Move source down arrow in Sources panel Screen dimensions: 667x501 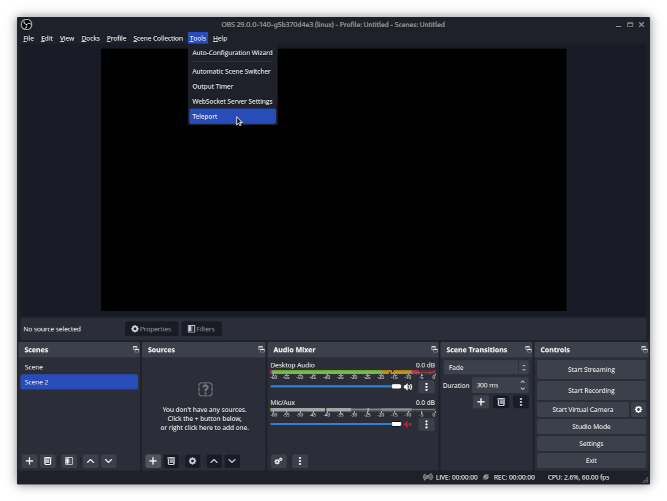pyautogui.click(x=232, y=461)
